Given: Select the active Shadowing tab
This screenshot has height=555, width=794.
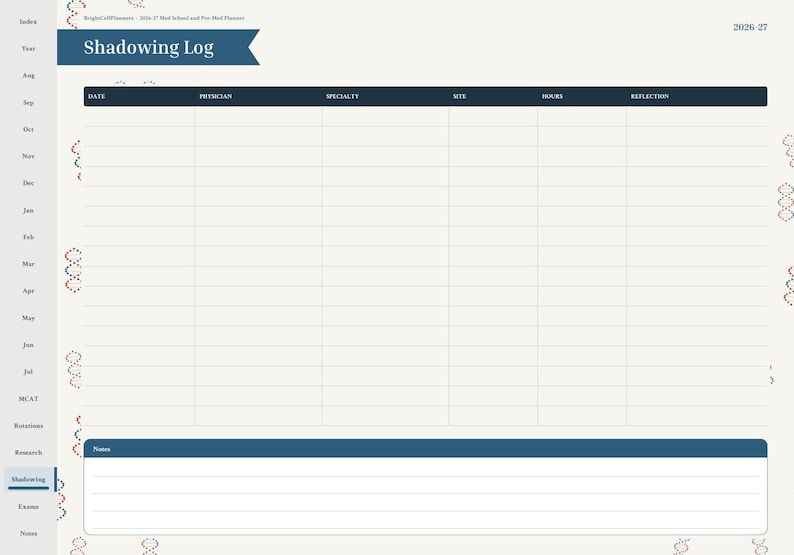Looking at the screenshot, I should (x=28, y=480).
